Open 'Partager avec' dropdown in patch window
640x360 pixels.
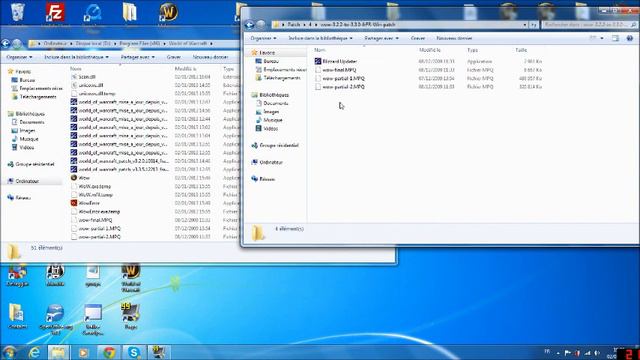pos(381,38)
